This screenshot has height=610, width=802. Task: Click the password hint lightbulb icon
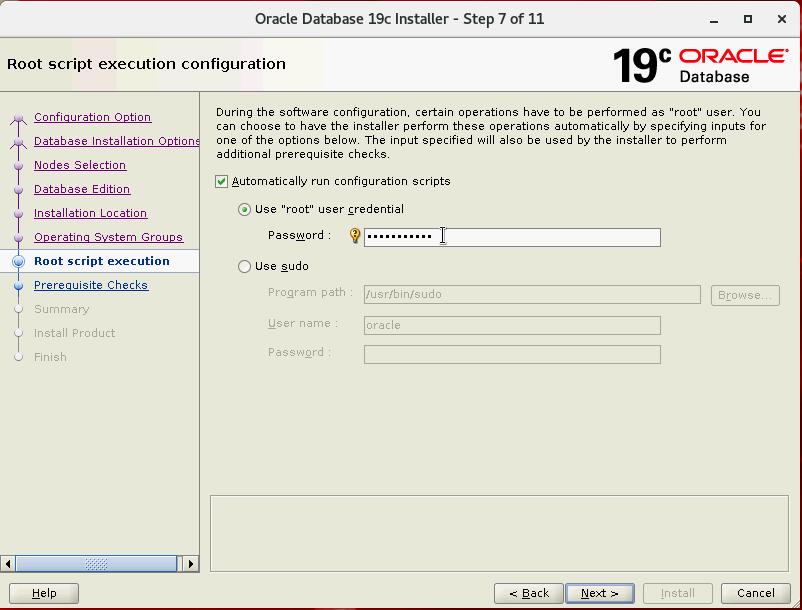[354, 236]
